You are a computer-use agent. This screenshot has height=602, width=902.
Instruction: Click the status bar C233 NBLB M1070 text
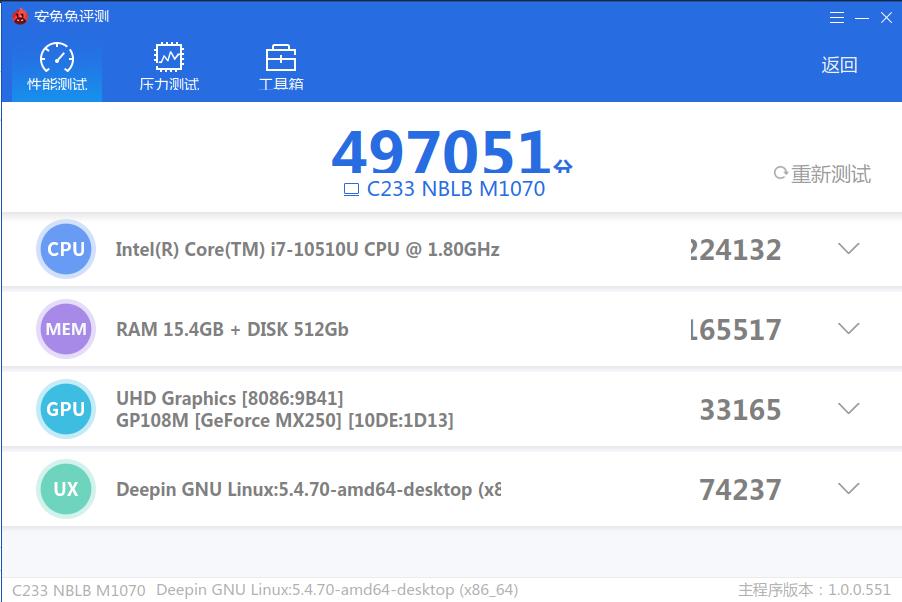click(79, 590)
